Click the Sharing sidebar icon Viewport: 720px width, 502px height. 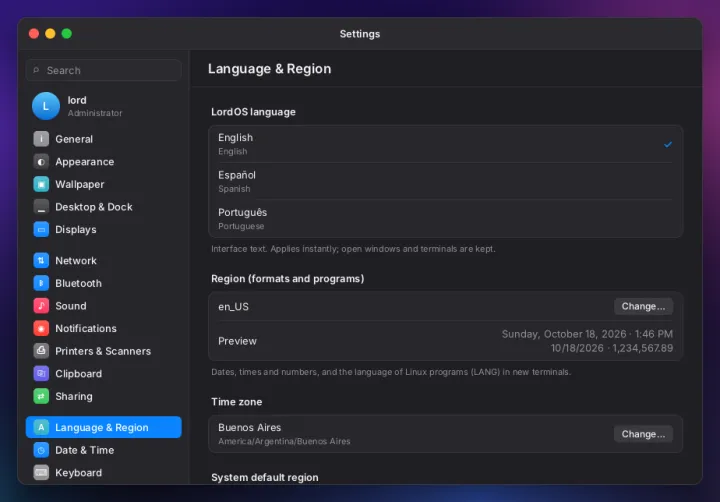[x=41, y=396]
